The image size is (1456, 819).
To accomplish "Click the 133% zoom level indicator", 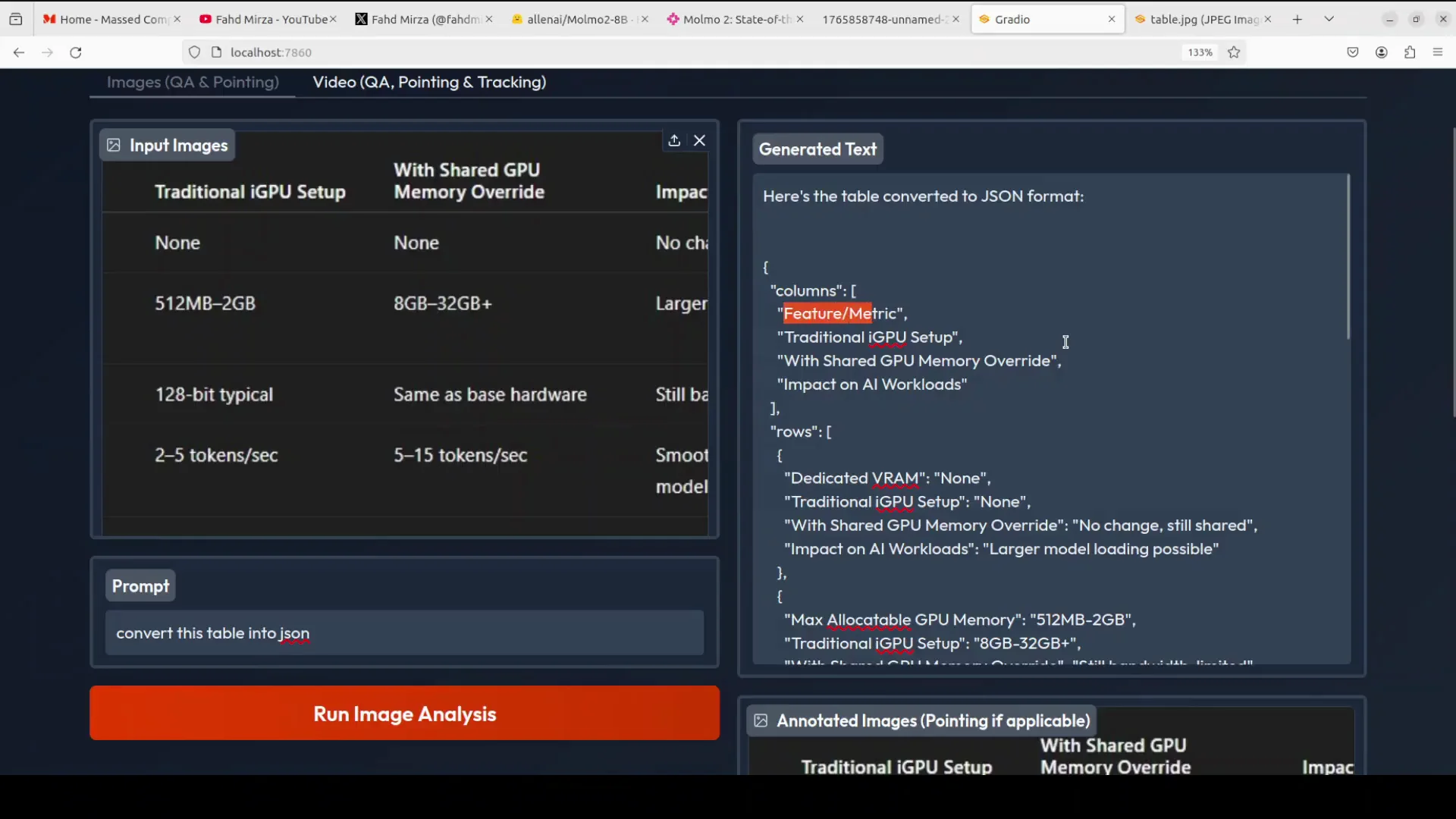I will (1200, 52).
